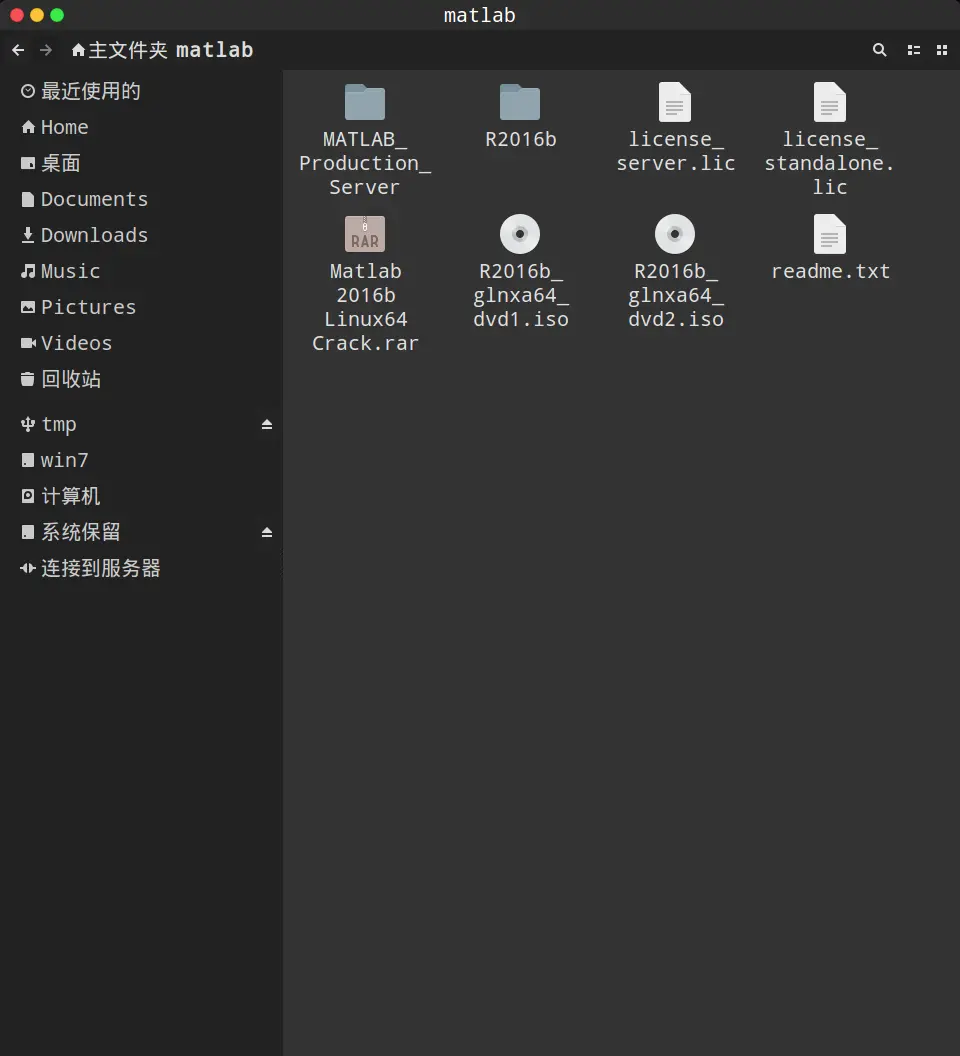Select 连接到服务器 in the sidebar
The width and height of the screenshot is (960, 1056).
click(100, 568)
